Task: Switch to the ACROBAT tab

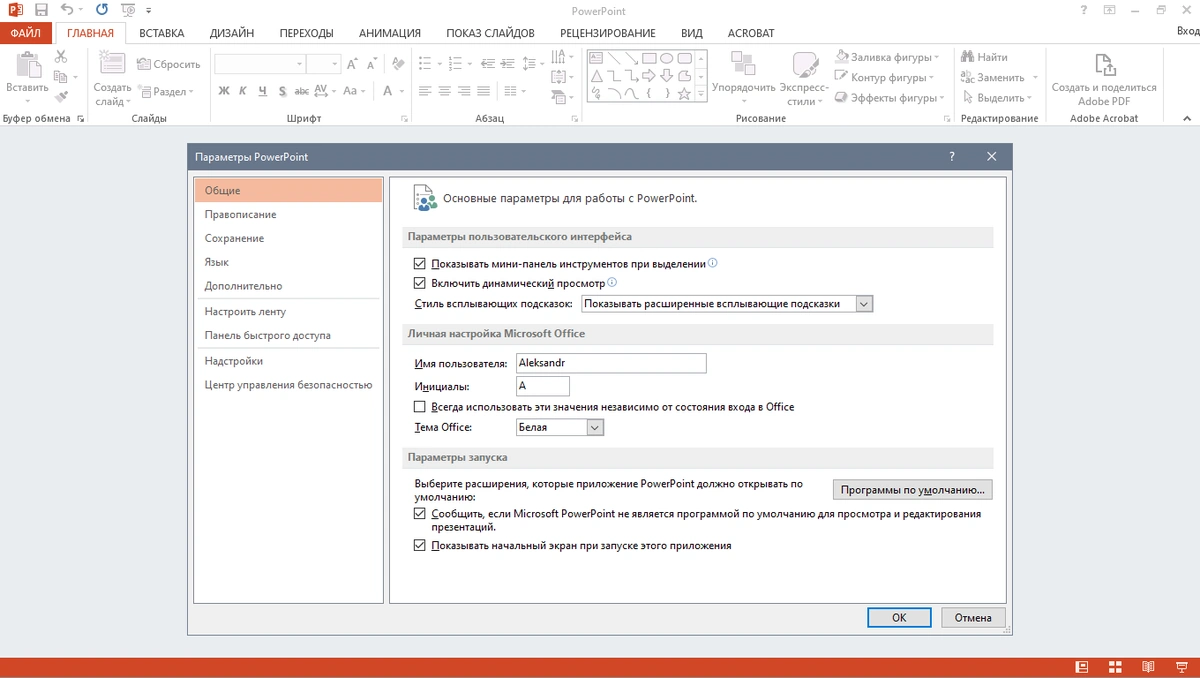Action: click(x=751, y=33)
